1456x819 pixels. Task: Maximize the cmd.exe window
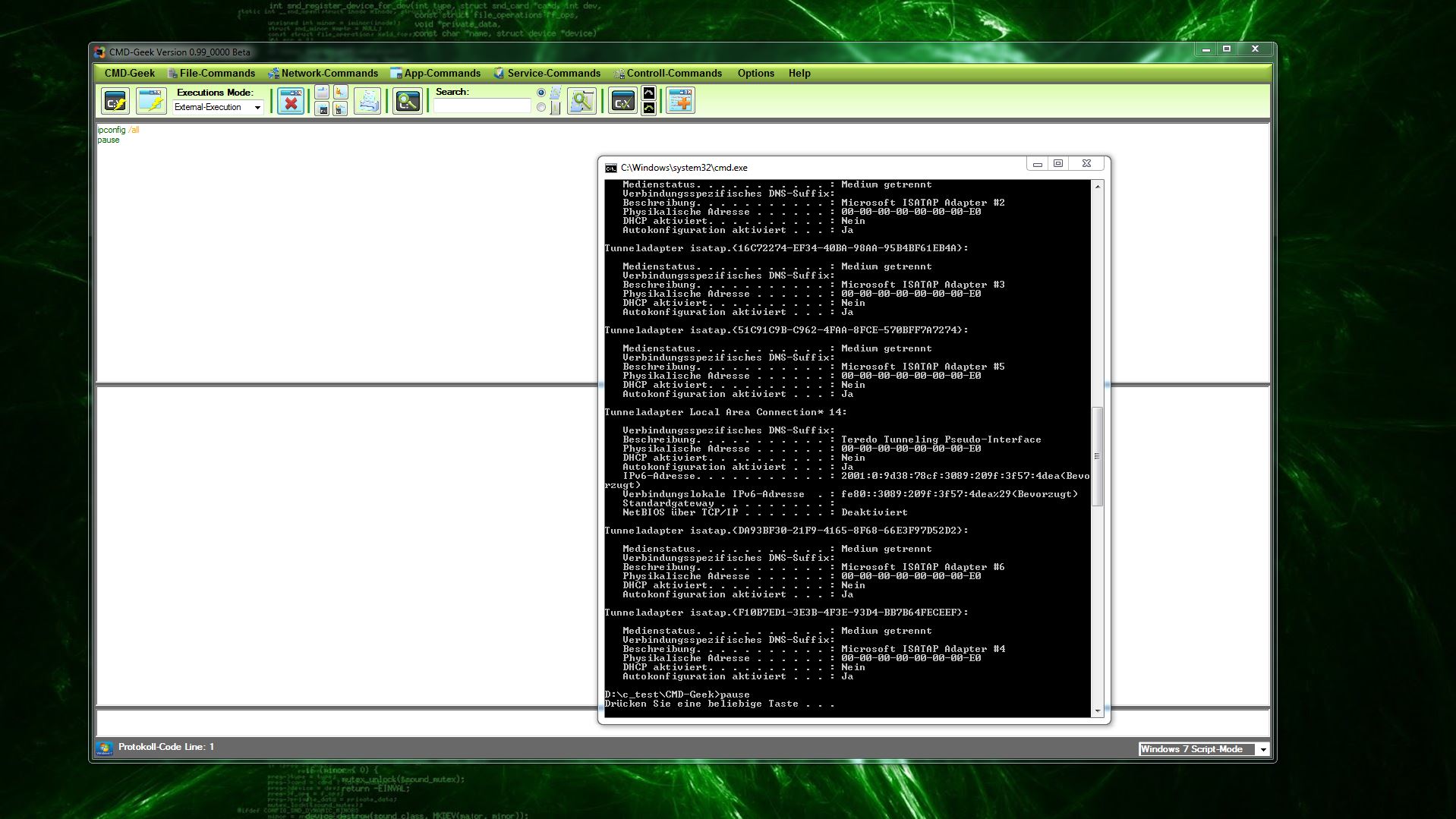tap(1058, 164)
